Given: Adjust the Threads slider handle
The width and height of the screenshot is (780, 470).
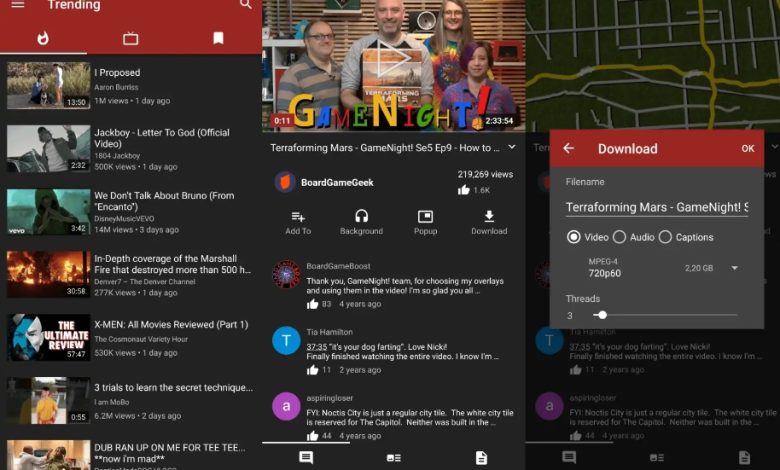Looking at the screenshot, I should click(602, 315).
